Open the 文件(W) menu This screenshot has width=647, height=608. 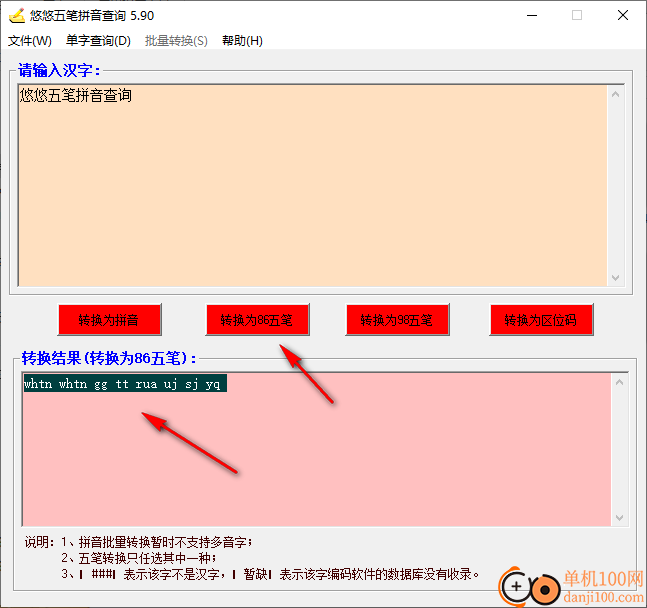(x=30, y=41)
